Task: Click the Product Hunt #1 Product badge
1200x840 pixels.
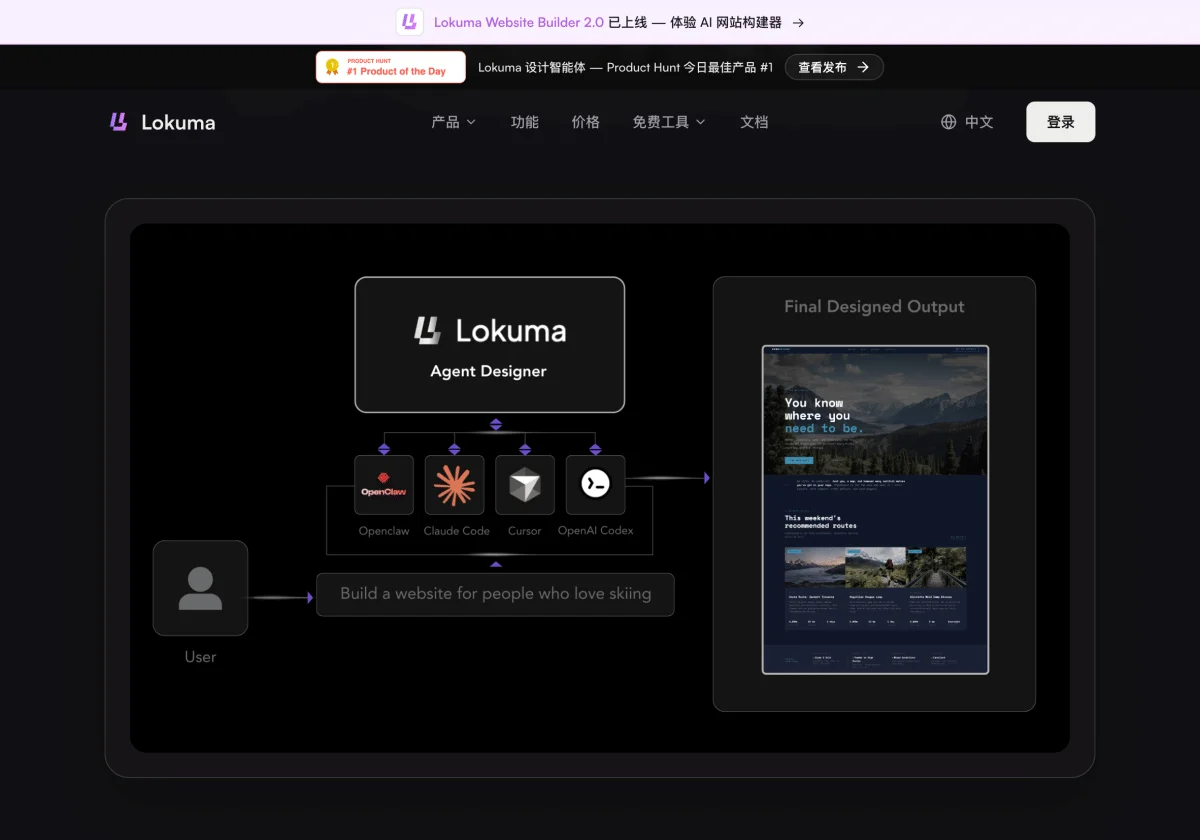Action: [391, 67]
